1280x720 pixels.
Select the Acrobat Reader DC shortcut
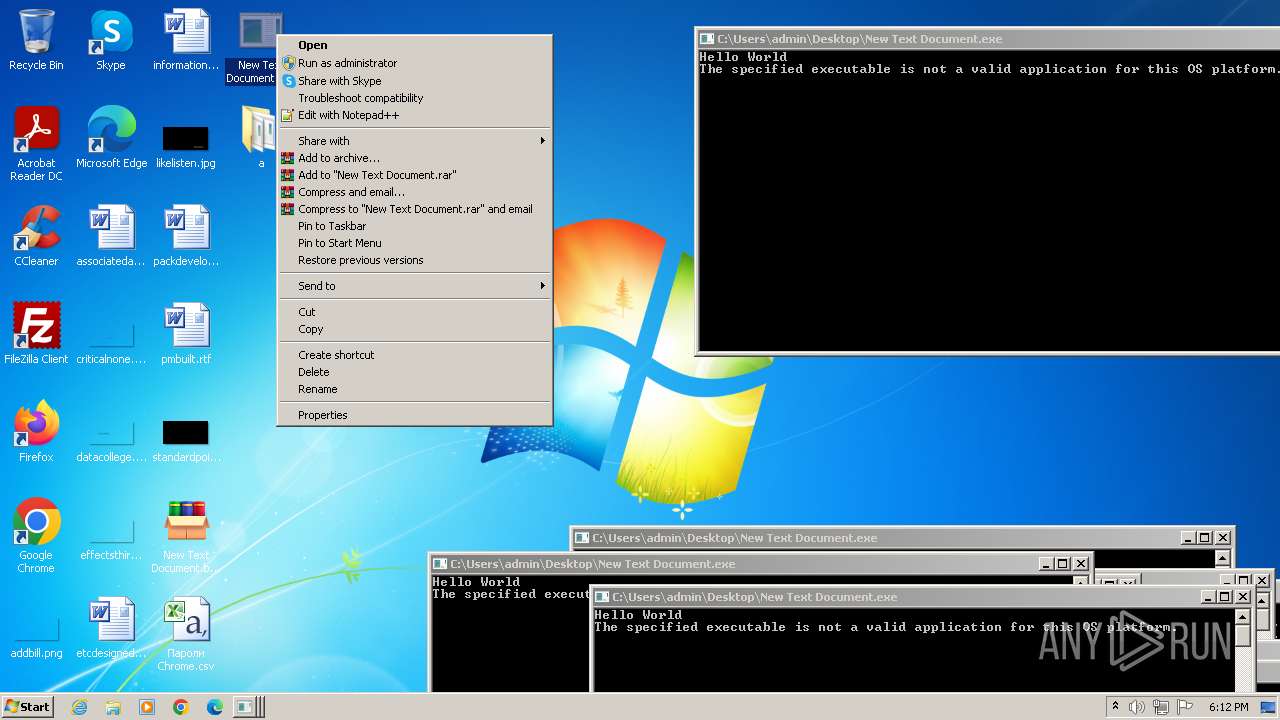(x=36, y=144)
